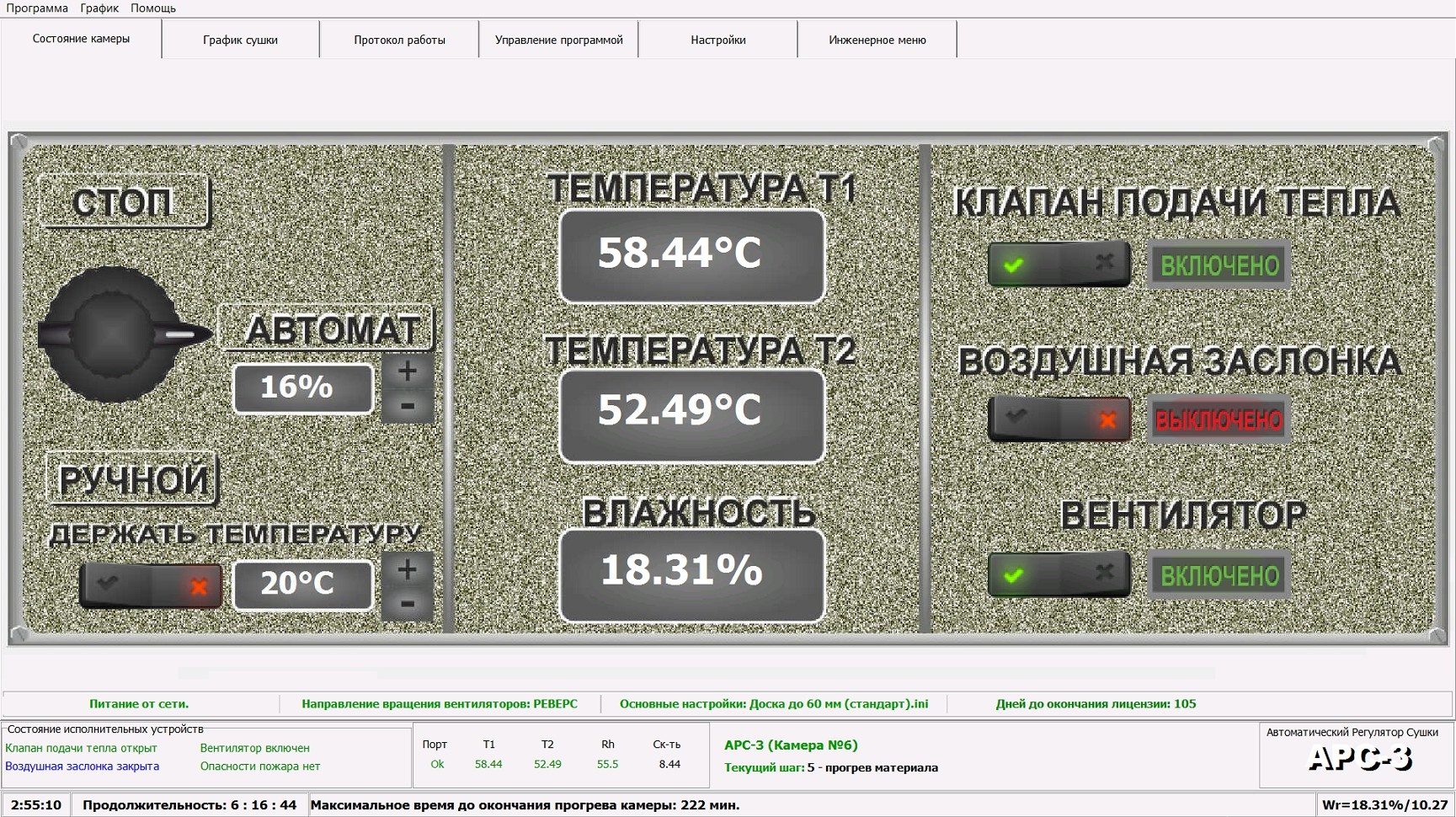Viewport: 1456px width, 817px height.
Task: Switch to Протокол работы tab
Action: pyautogui.click(x=399, y=40)
